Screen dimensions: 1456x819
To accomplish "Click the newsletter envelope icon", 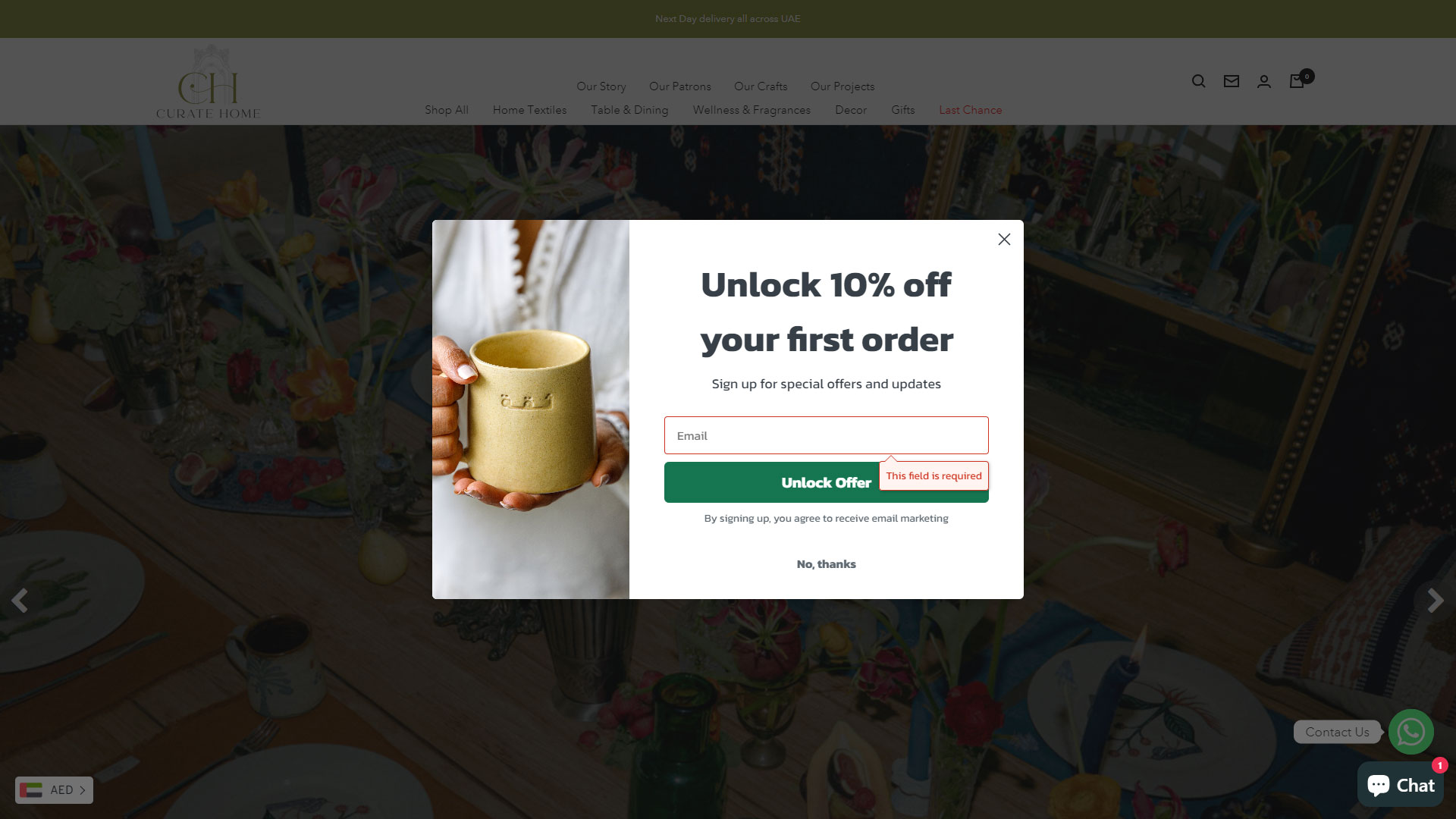I will click(1232, 81).
